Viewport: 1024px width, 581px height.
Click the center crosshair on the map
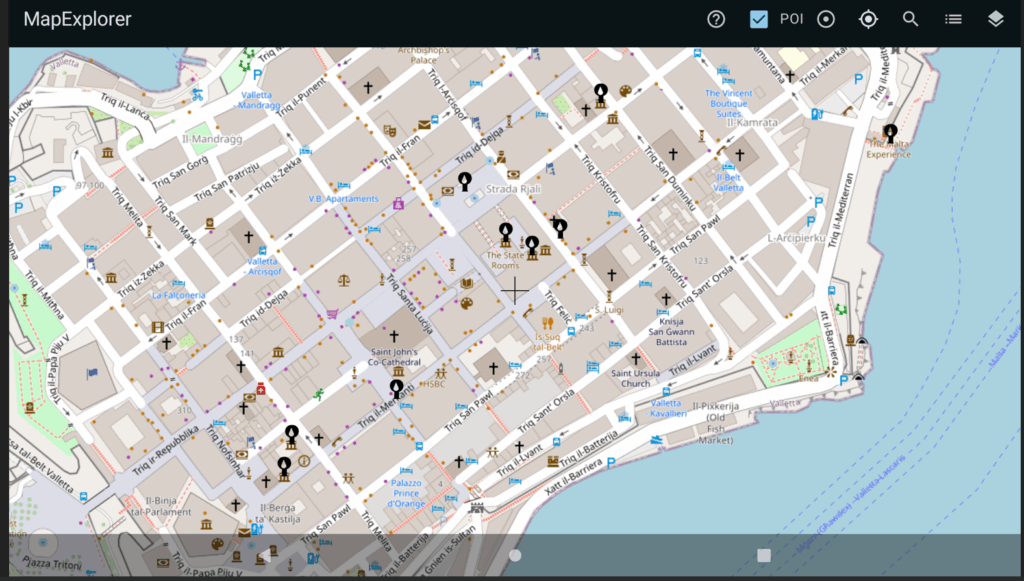[515, 290]
